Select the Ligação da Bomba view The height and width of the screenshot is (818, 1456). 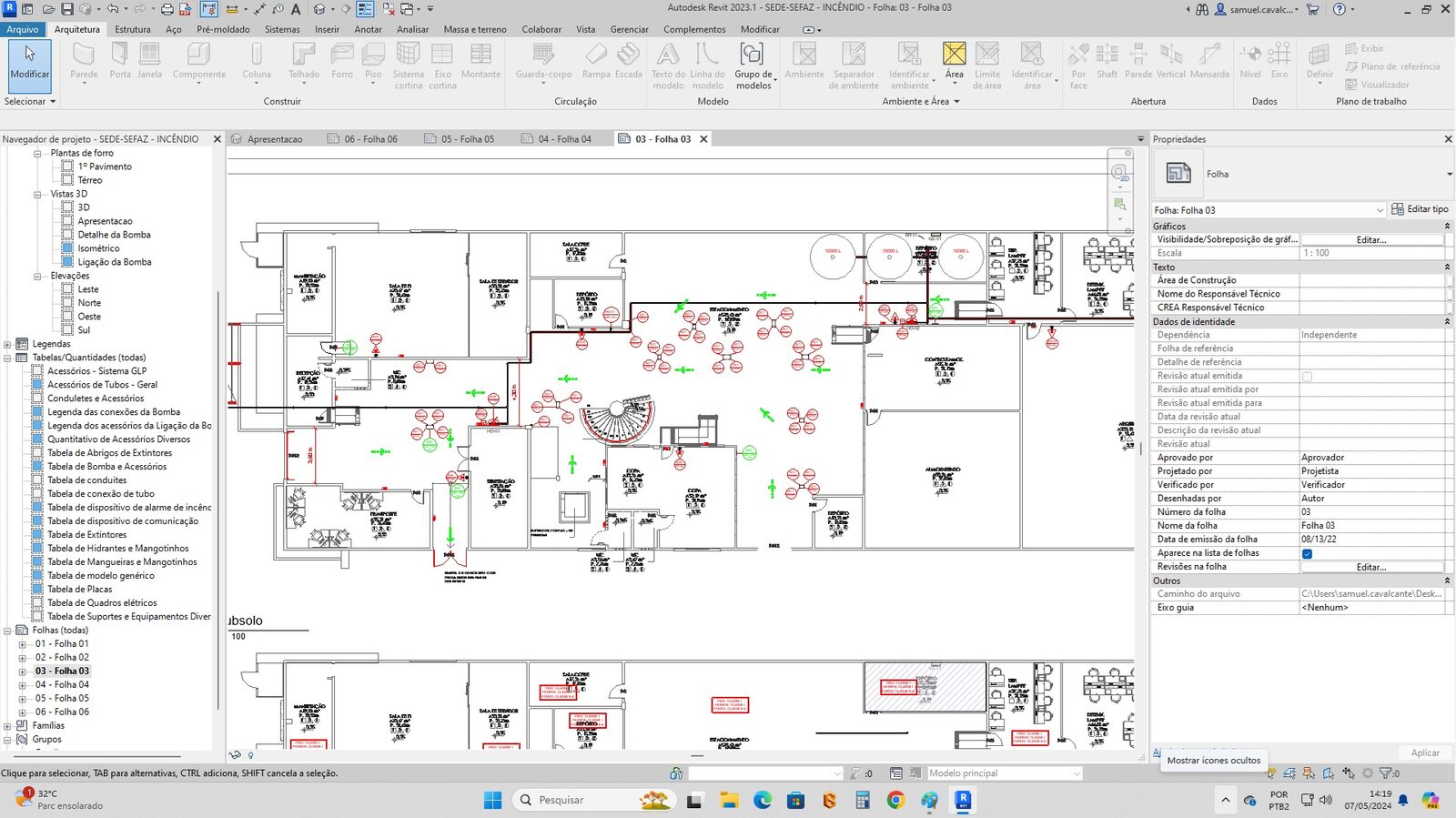[115, 262]
